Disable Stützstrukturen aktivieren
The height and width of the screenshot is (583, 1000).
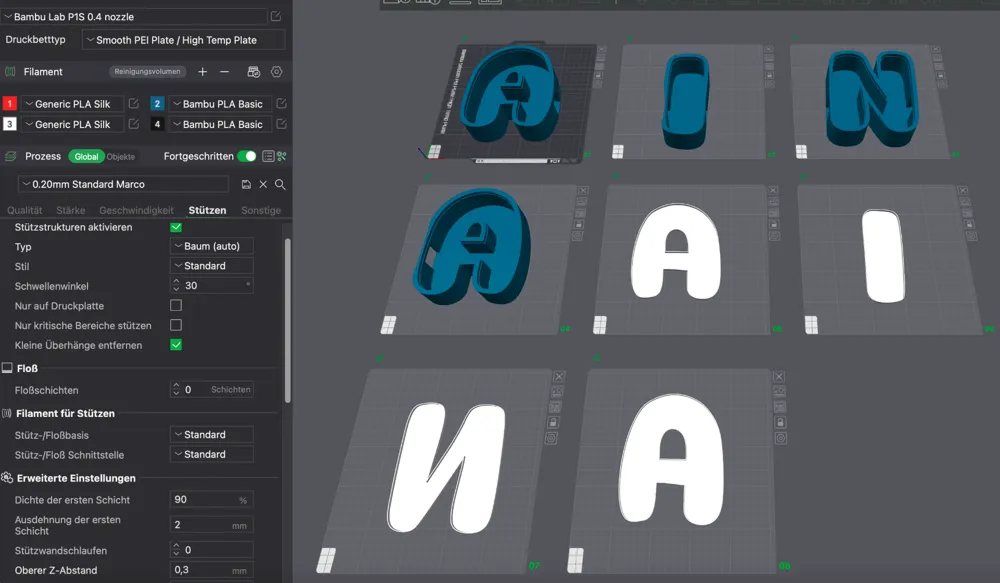coord(175,227)
